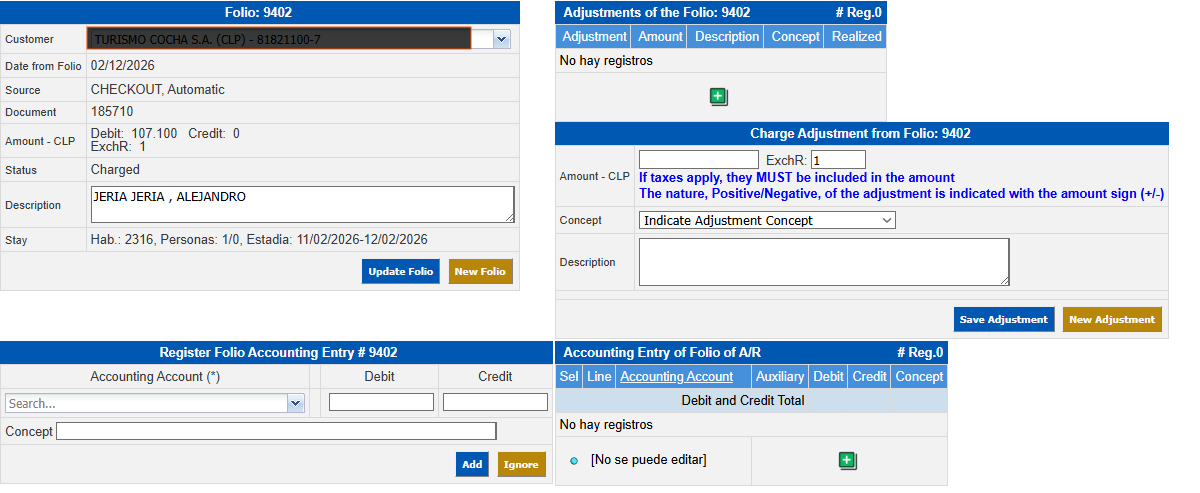This screenshot has height=493, width=1200.
Task: Sort by the Accounting Account column header link
Action: [x=676, y=377]
